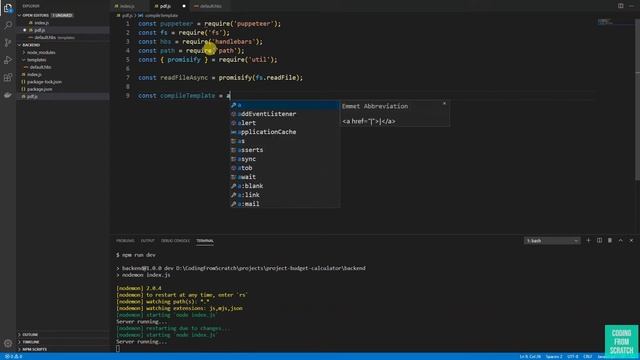Screen dimensions: 640x360
Task: Choose the Emmet 'a' suggestion
Action: click(284, 105)
